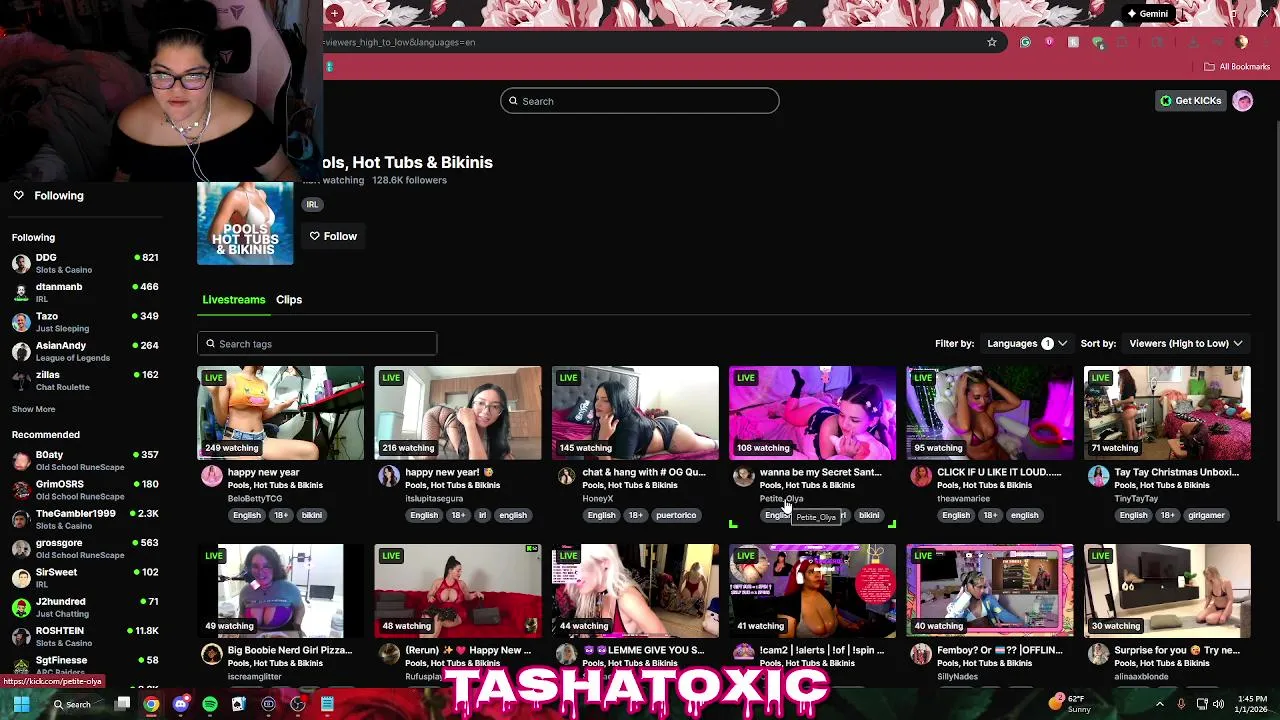Open grossgore avatar in Recommended list
This screenshot has height=720, width=1280.
point(21,548)
